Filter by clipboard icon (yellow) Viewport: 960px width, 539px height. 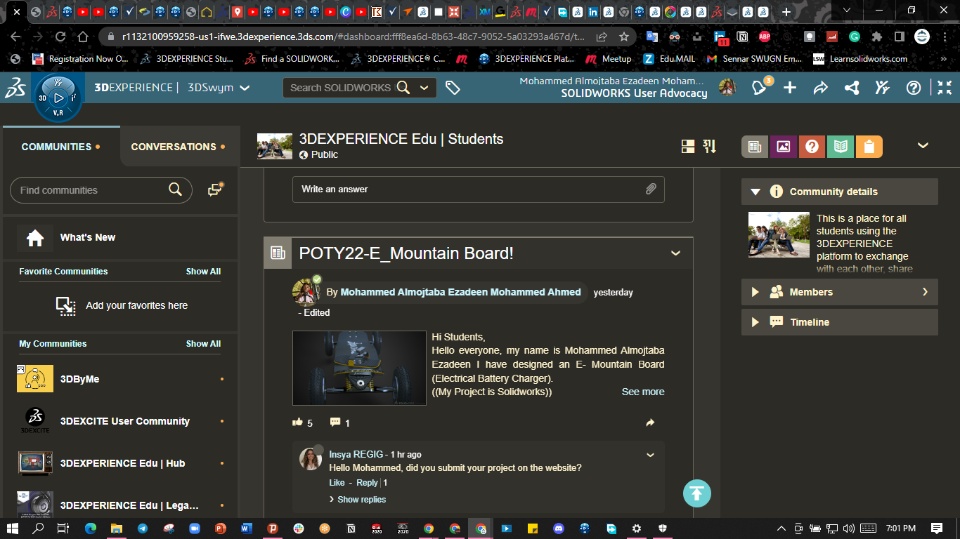(x=869, y=146)
